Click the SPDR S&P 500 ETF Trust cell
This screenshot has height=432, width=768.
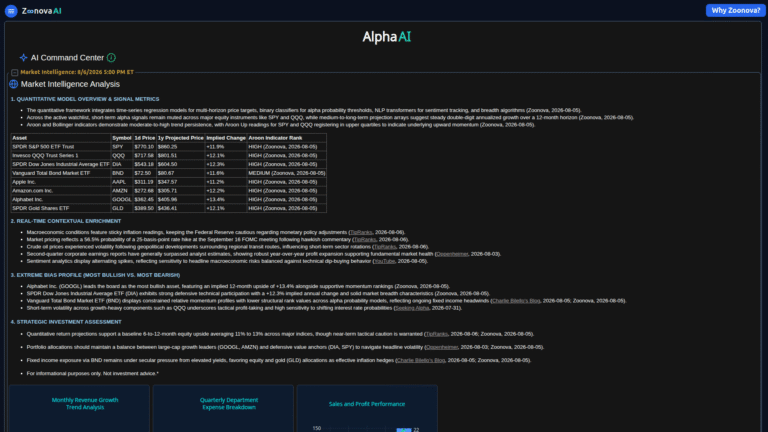click(x=61, y=147)
